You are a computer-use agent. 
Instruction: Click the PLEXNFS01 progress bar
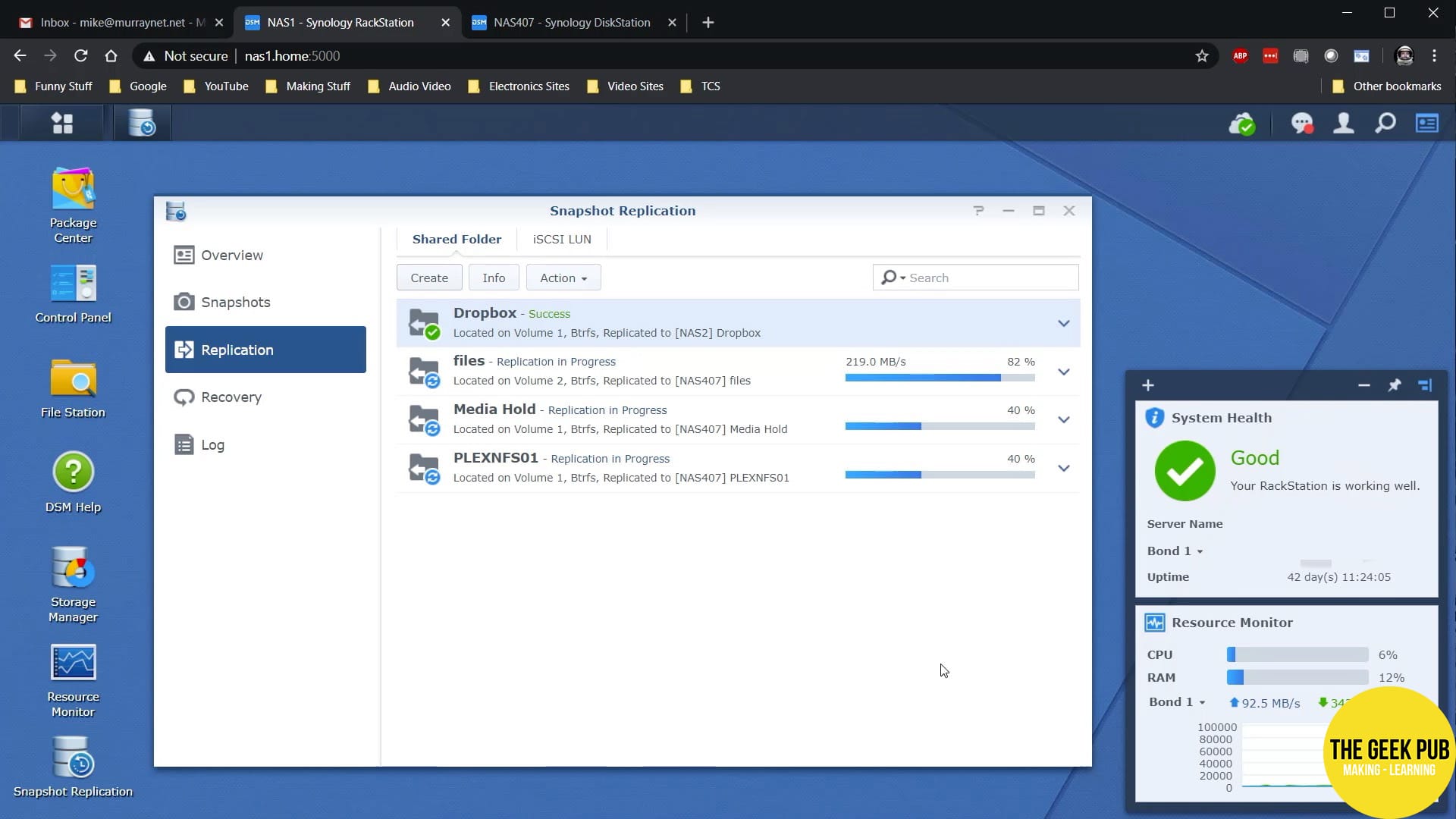click(x=940, y=475)
